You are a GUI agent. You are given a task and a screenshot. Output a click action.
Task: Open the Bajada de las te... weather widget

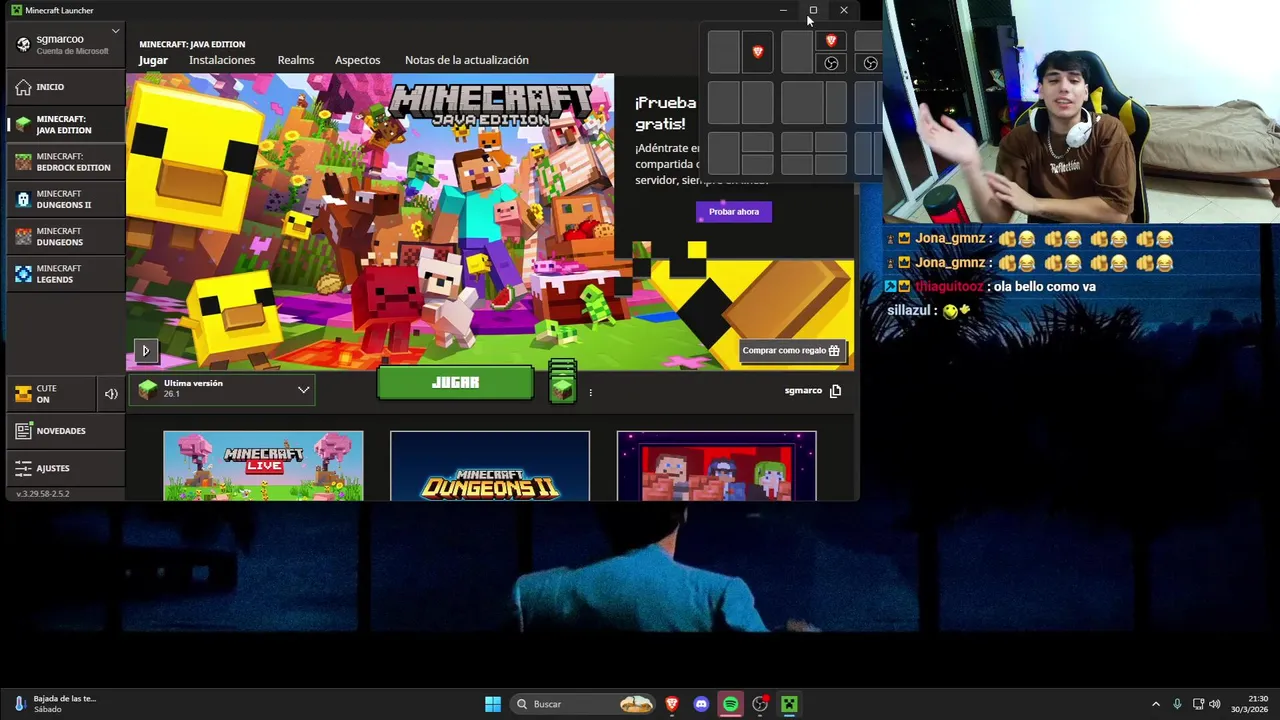(x=56, y=704)
